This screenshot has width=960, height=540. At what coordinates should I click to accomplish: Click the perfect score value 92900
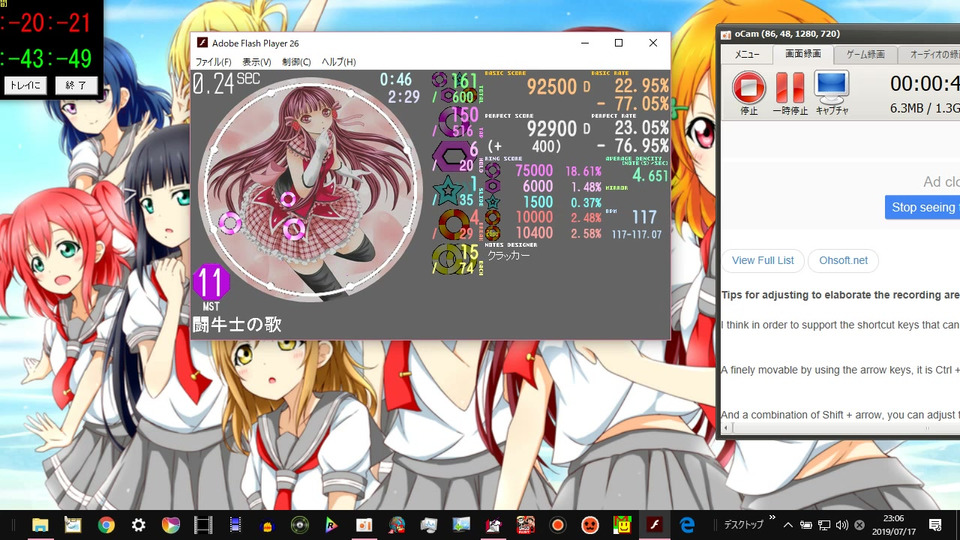[551, 129]
